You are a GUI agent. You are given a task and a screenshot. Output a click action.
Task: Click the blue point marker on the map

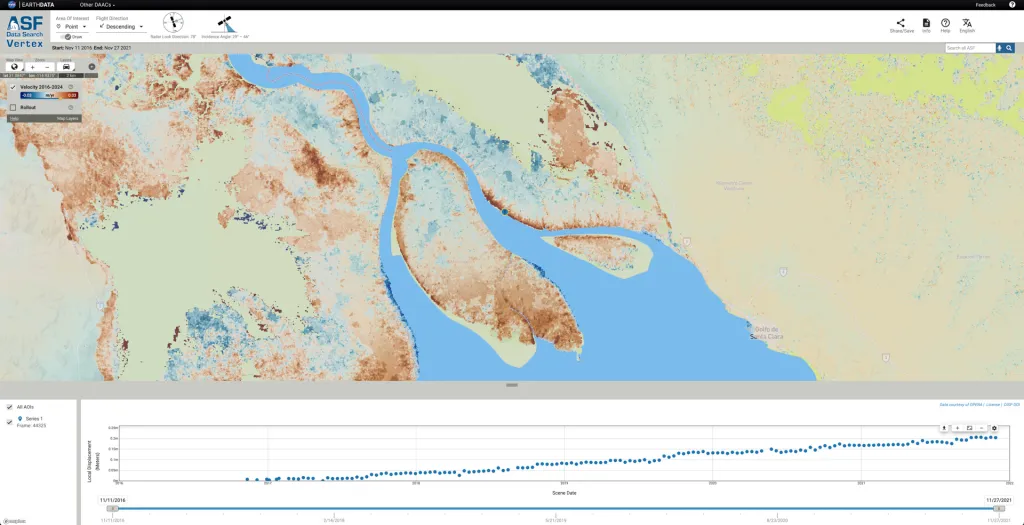point(504,212)
